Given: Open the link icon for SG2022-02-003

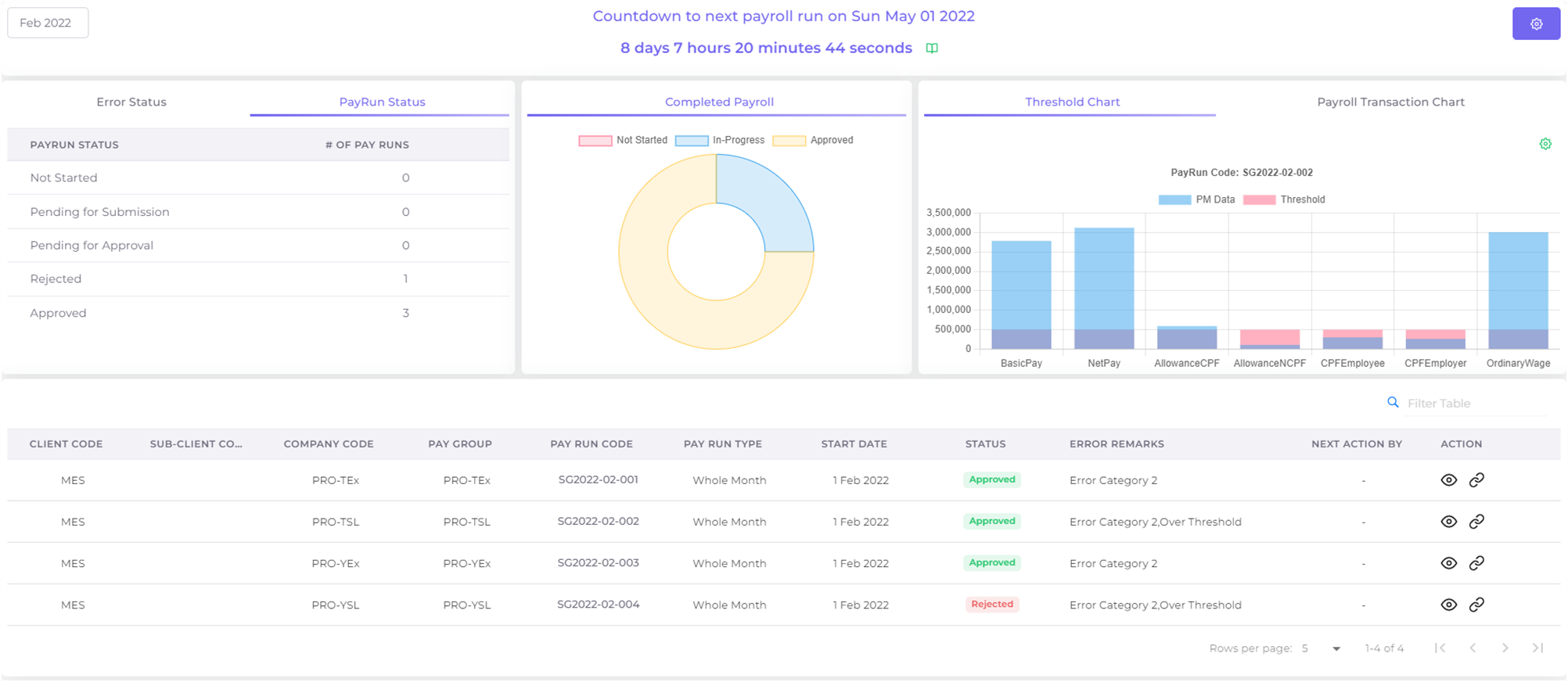Looking at the screenshot, I should click(1476, 563).
